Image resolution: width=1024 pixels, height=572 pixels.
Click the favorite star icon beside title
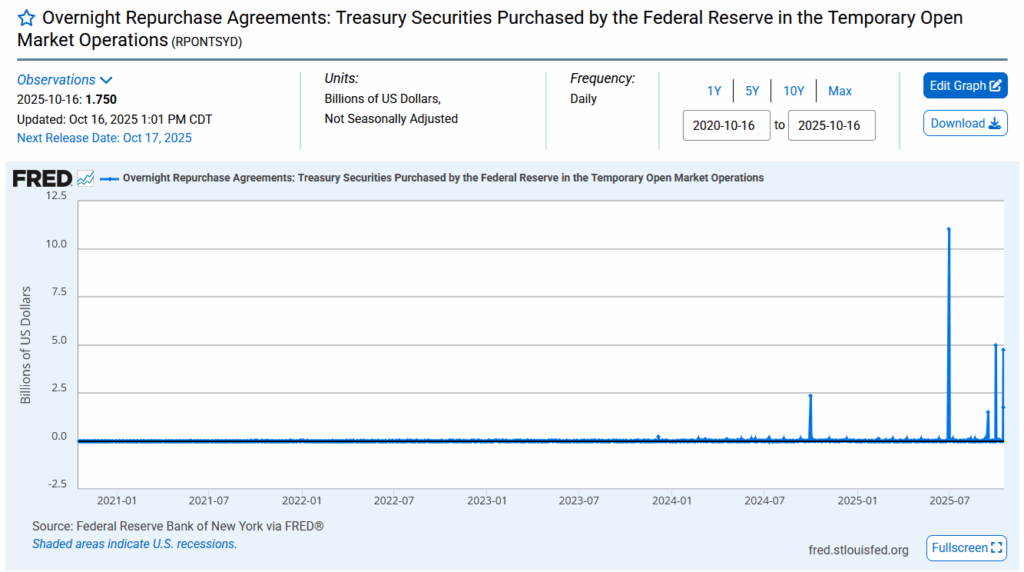coord(27,19)
